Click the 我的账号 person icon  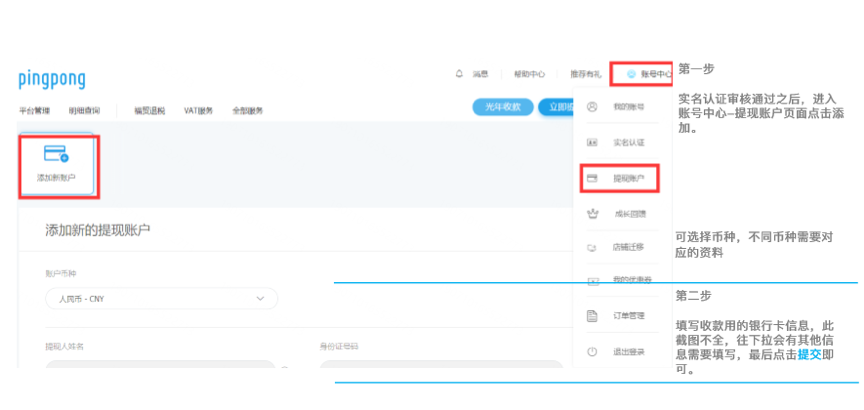pyautogui.click(x=592, y=106)
